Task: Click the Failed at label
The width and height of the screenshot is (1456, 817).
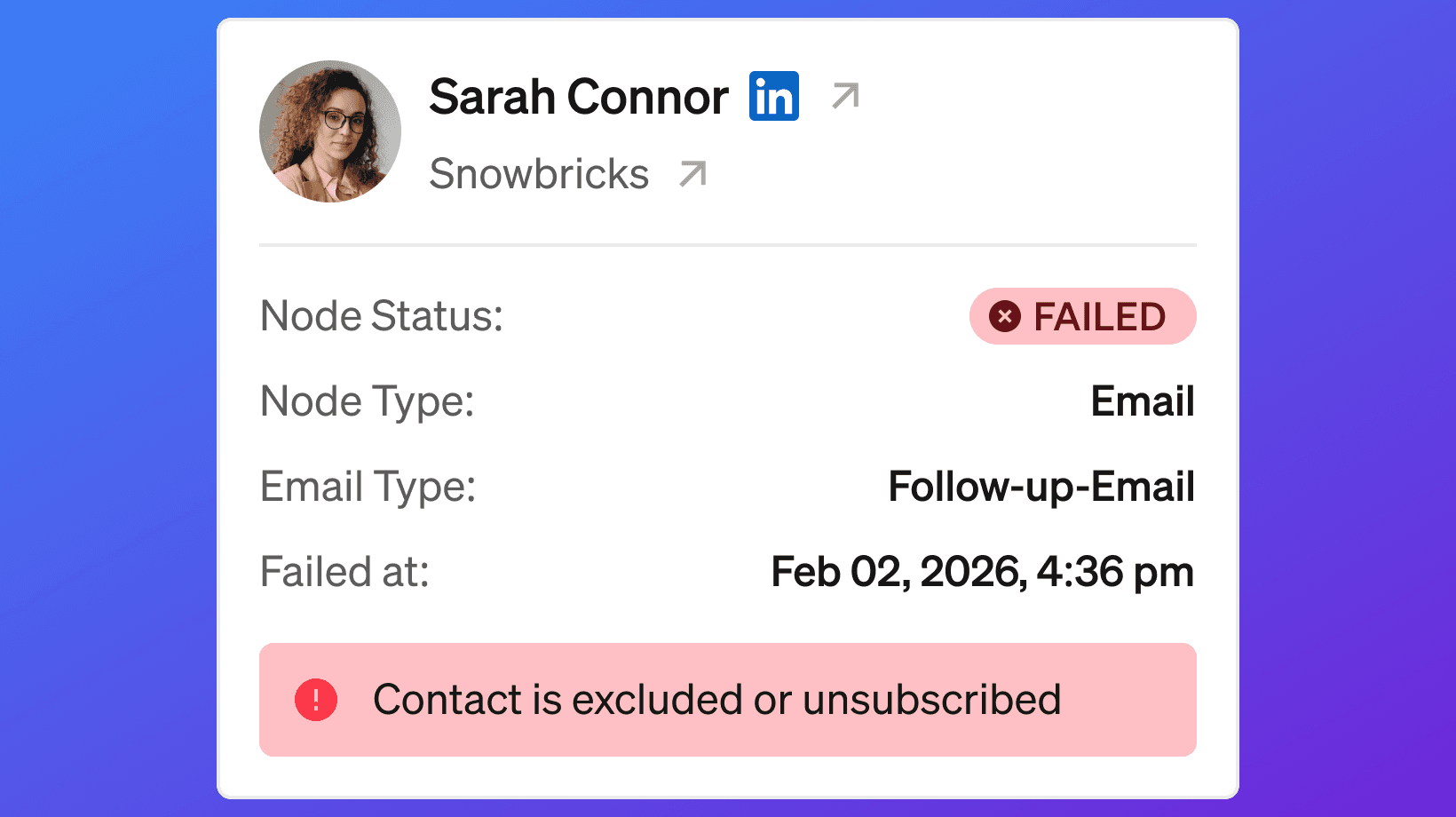Action: click(x=344, y=572)
